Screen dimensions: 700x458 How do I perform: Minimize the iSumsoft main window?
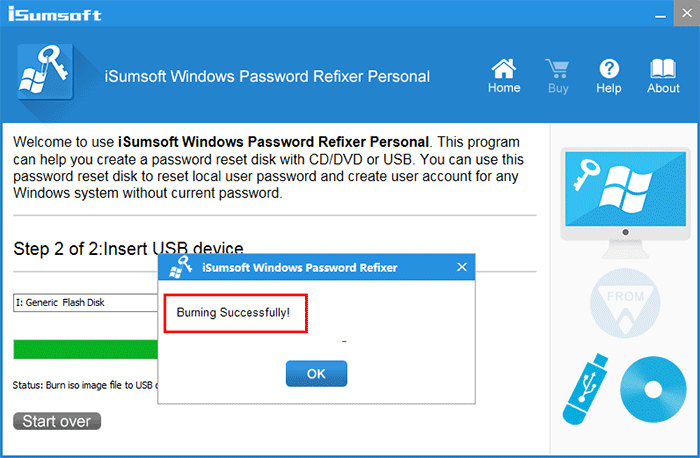tap(660, 14)
